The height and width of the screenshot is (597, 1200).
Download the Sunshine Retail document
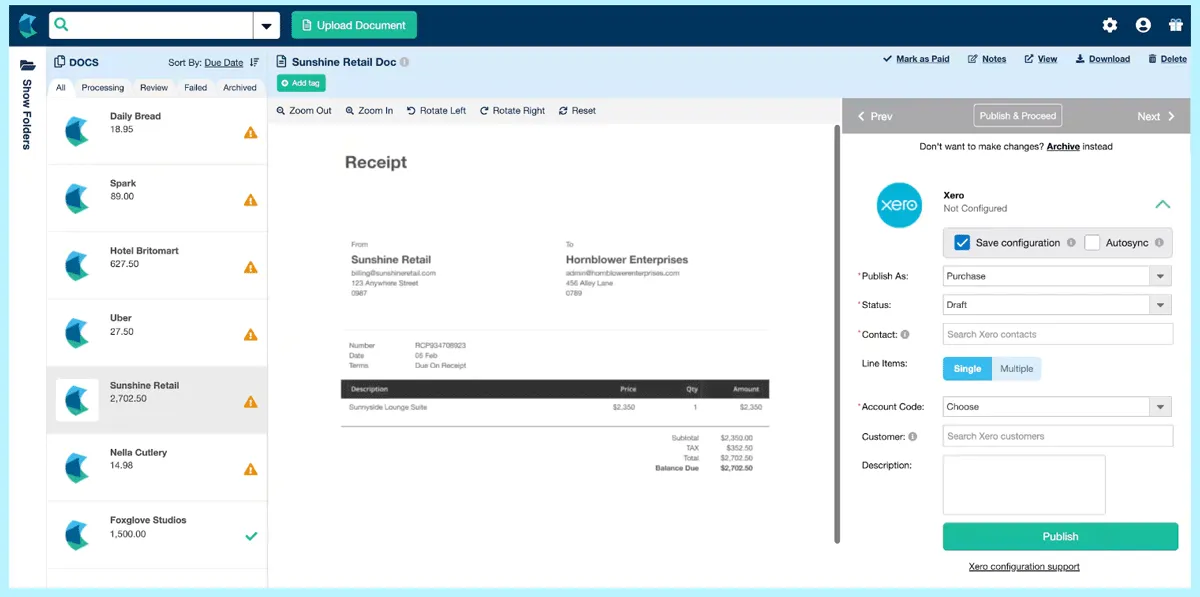pyautogui.click(x=1102, y=59)
